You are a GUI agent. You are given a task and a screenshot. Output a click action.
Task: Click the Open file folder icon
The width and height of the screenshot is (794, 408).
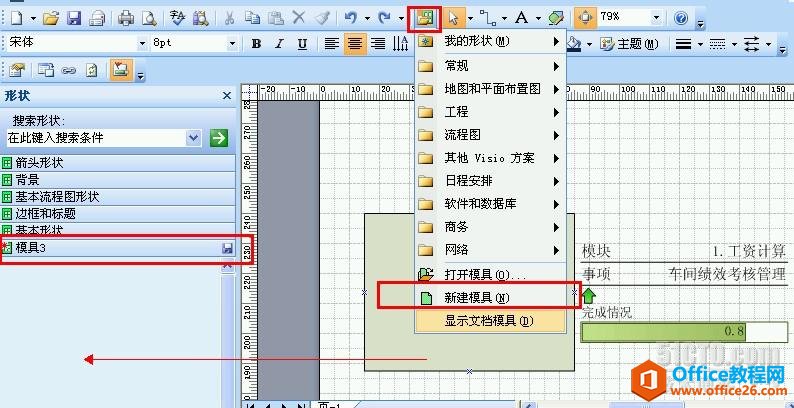click(x=51, y=19)
